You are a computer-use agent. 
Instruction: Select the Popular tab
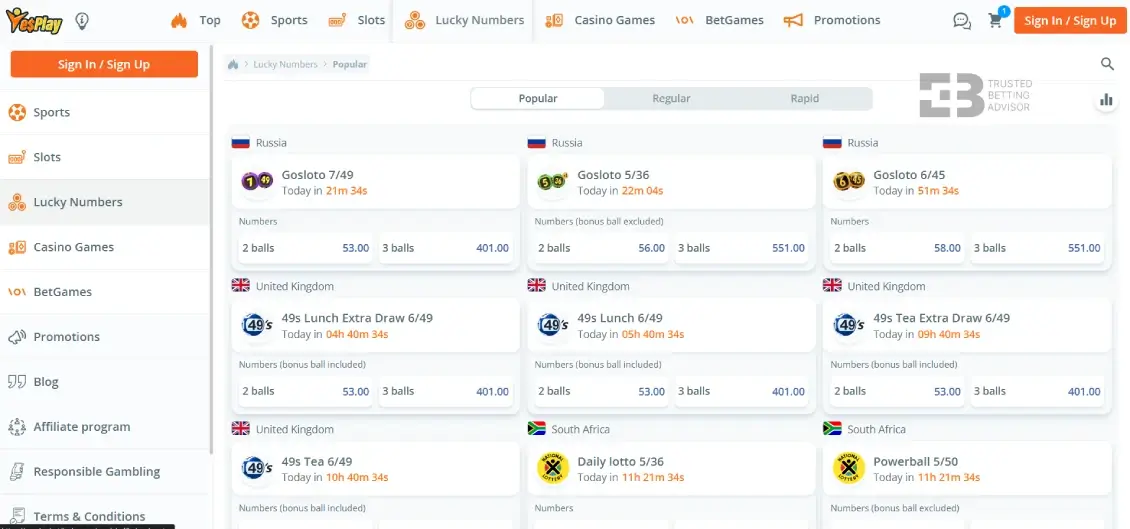pos(538,98)
